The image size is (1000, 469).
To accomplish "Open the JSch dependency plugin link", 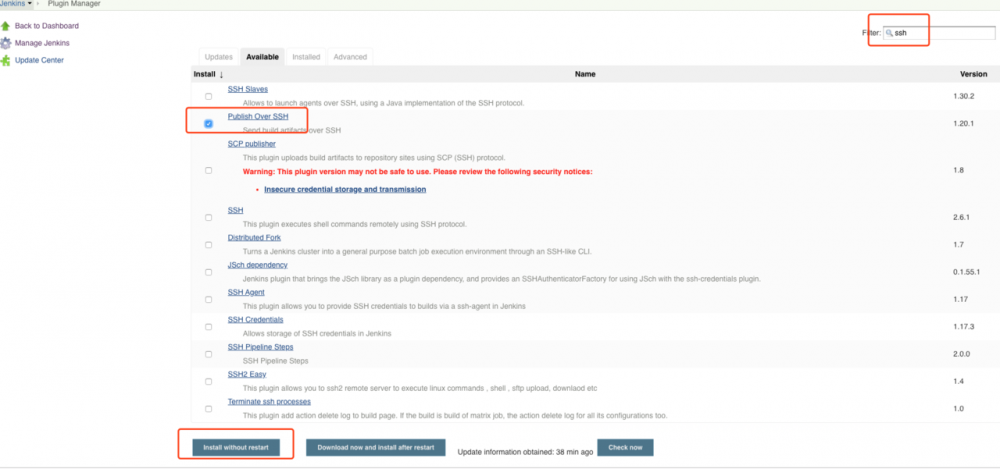I will pyautogui.click(x=258, y=265).
